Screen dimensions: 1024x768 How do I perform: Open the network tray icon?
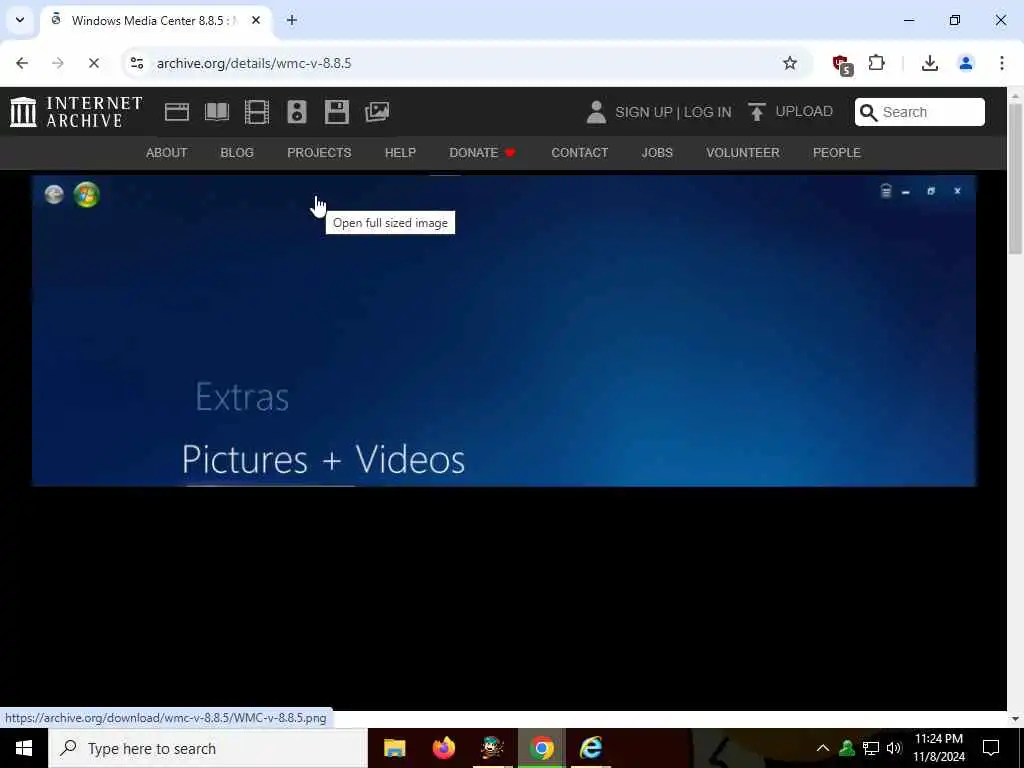pos(871,748)
